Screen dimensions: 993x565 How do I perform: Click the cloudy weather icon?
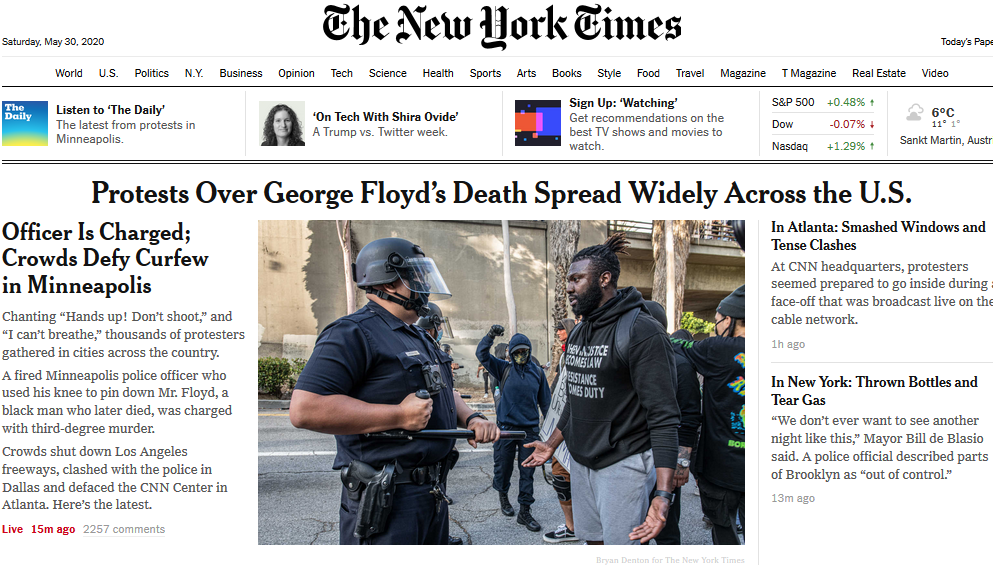coord(914,113)
